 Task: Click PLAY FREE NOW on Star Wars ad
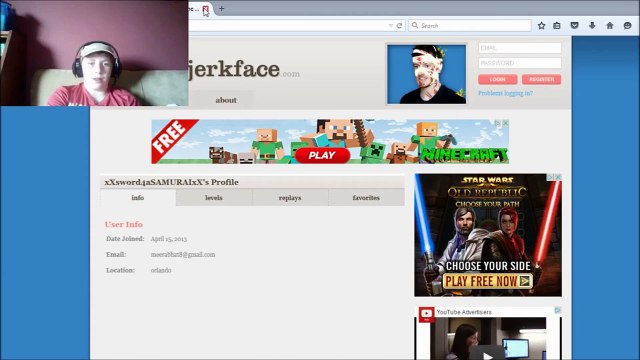click(x=487, y=281)
